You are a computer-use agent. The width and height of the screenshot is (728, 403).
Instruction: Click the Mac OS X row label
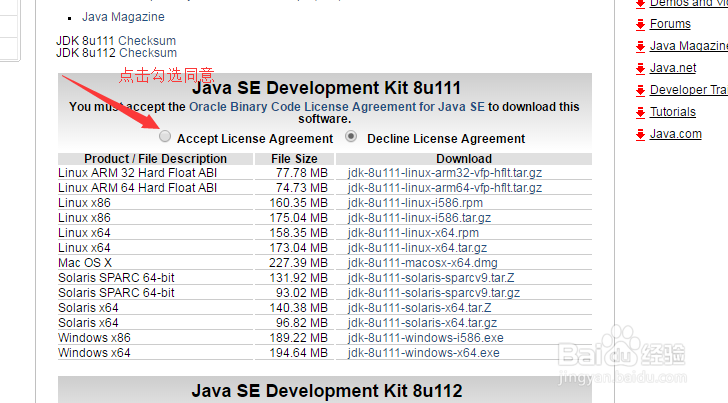coord(85,263)
